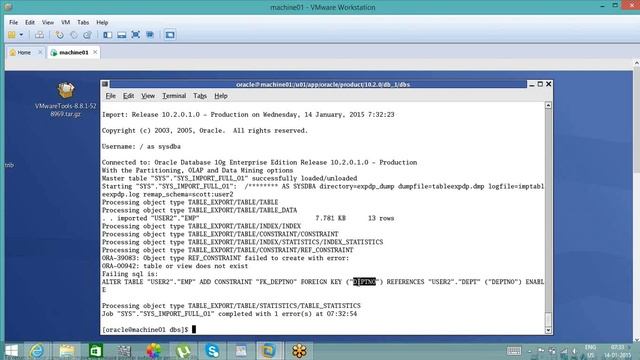Open the green Store taskbar icon

[96, 351]
